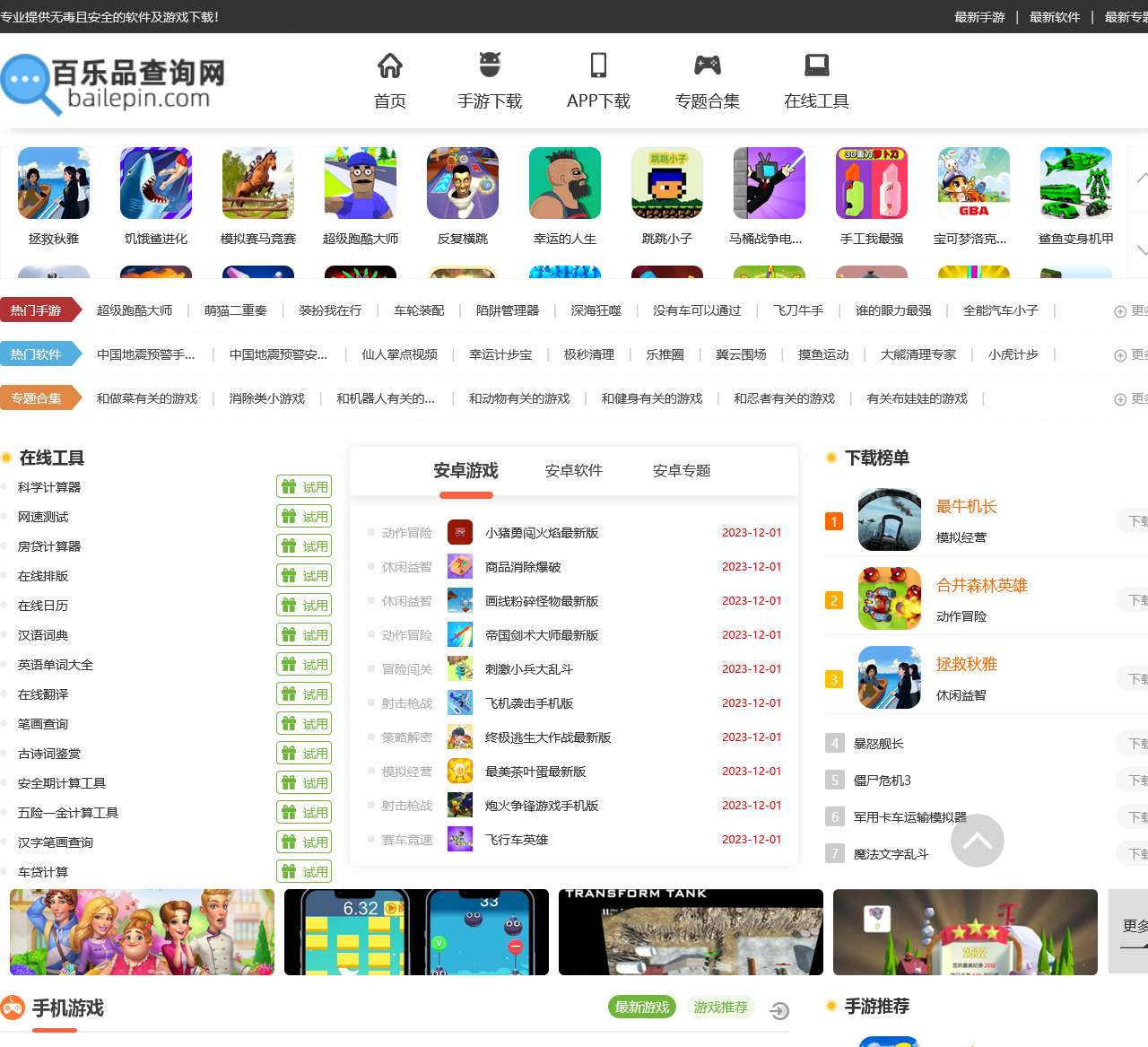Click the laptop icon above 在线工具
This screenshot has height=1047, width=1148.
coord(815,64)
